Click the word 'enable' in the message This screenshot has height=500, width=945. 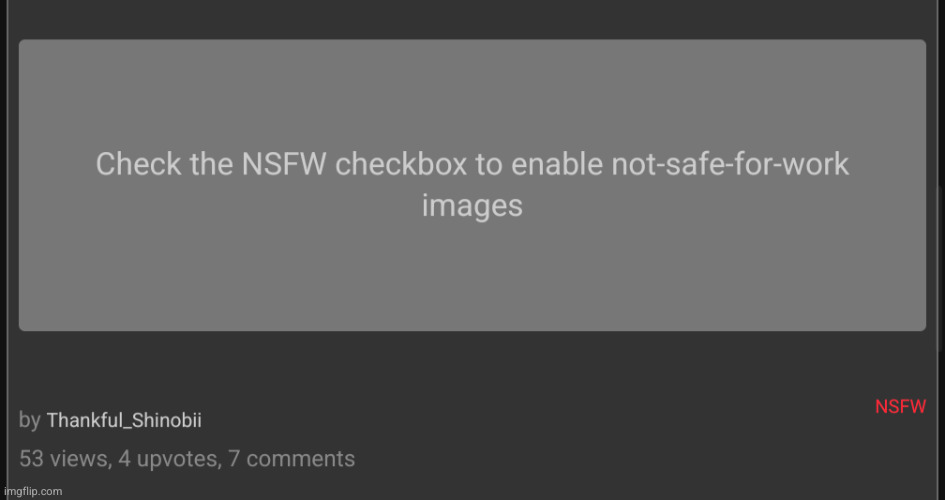[557, 164]
